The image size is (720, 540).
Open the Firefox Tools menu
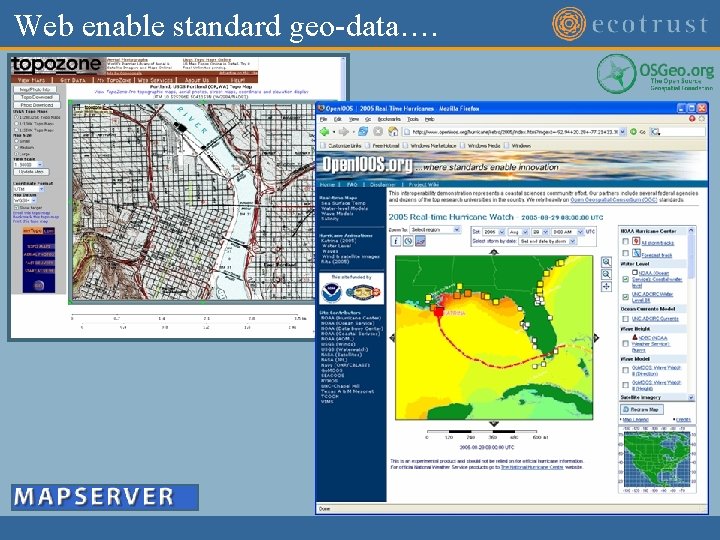pos(413,119)
